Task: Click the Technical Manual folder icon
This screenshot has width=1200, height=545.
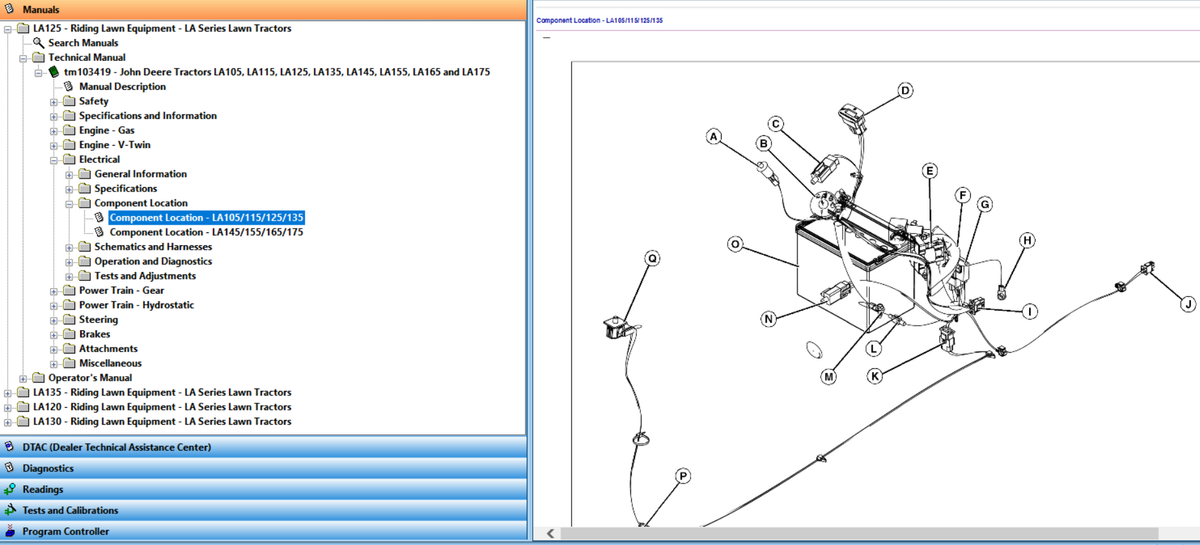Action: (39, 58)
